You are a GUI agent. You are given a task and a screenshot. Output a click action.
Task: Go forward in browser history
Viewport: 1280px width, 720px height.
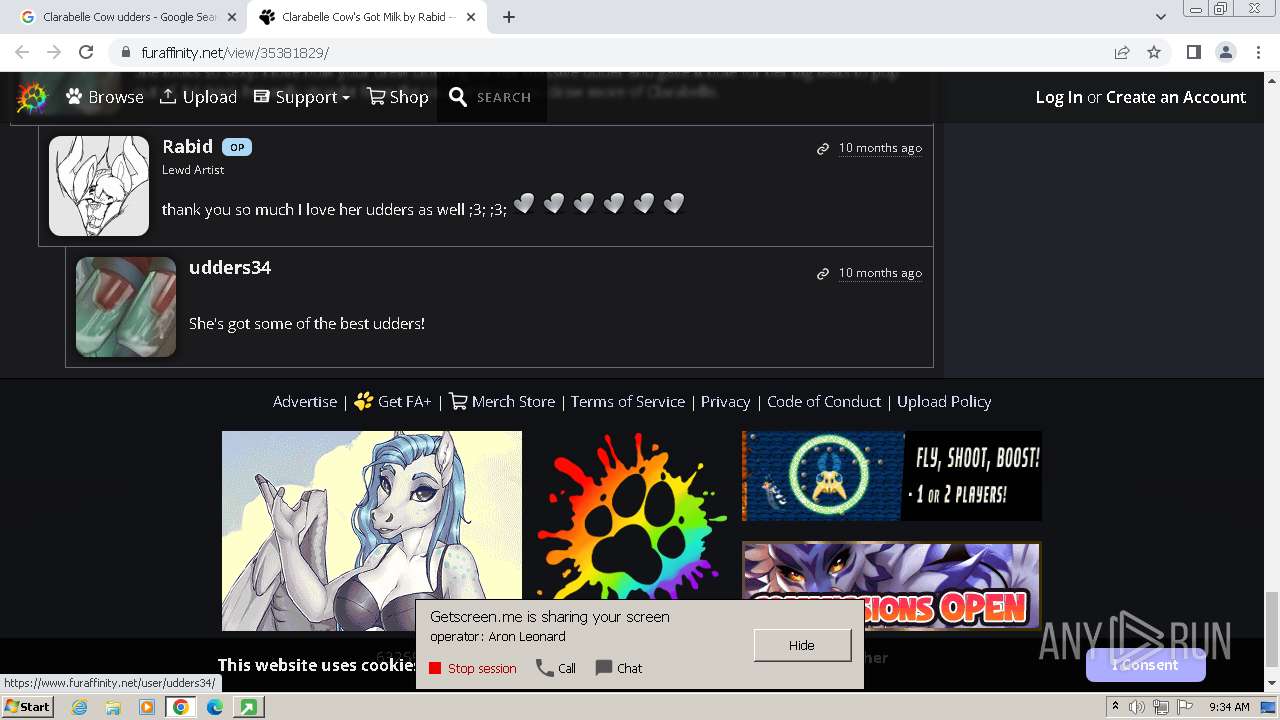(54, 52)
